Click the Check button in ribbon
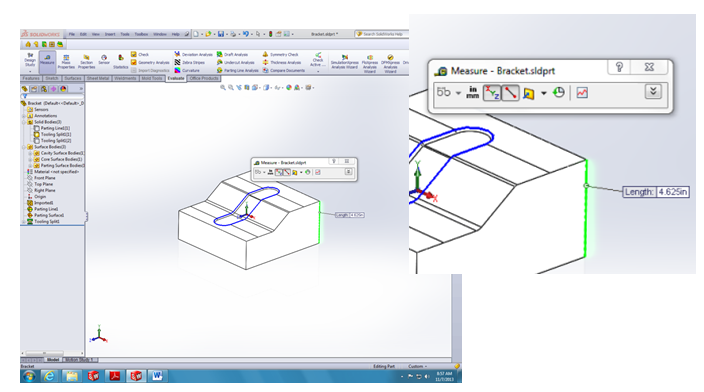704x392 pixels. pos(140,54)
